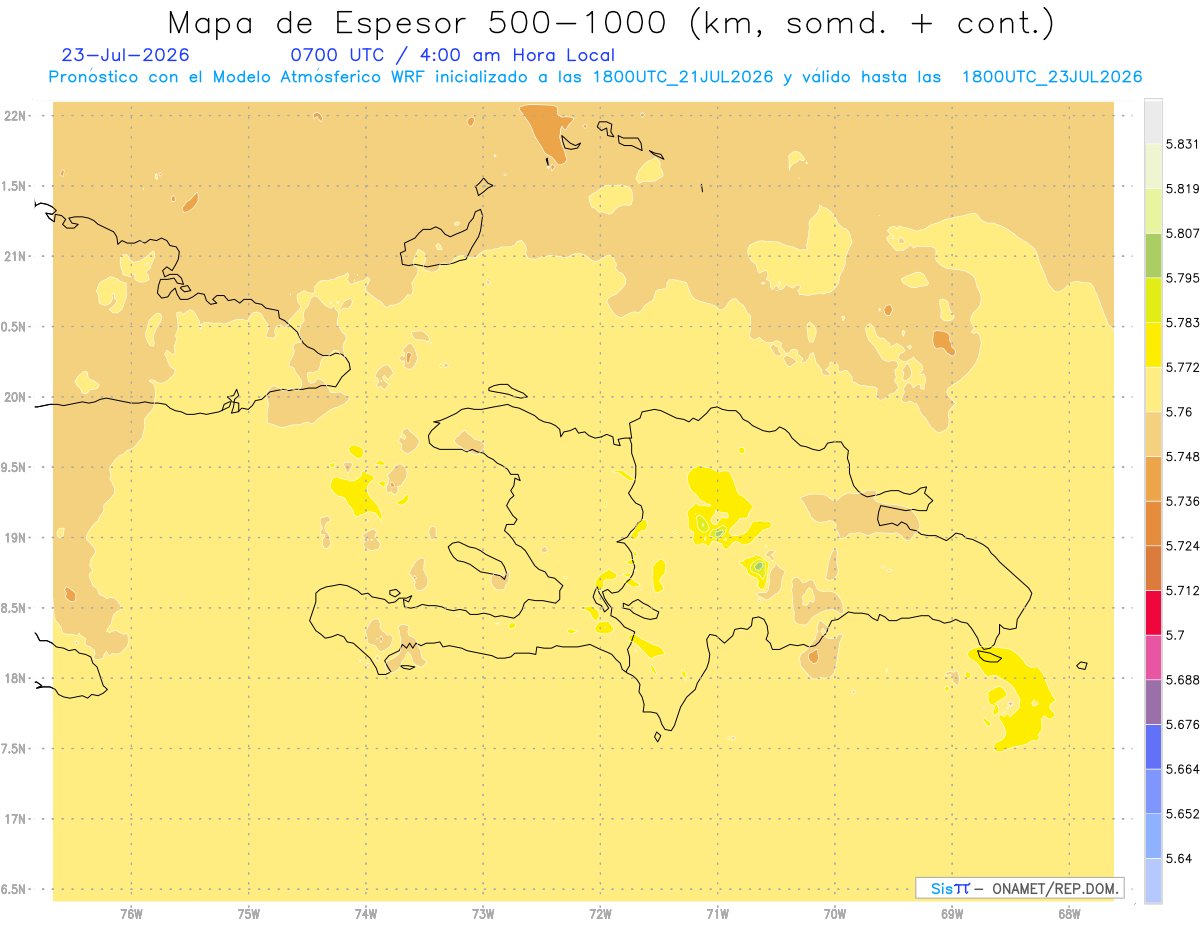Select the tan legend swatch between 5.748 and 5.76
This screenshot has width=1200, height=927.
(x=1153, y=433)
